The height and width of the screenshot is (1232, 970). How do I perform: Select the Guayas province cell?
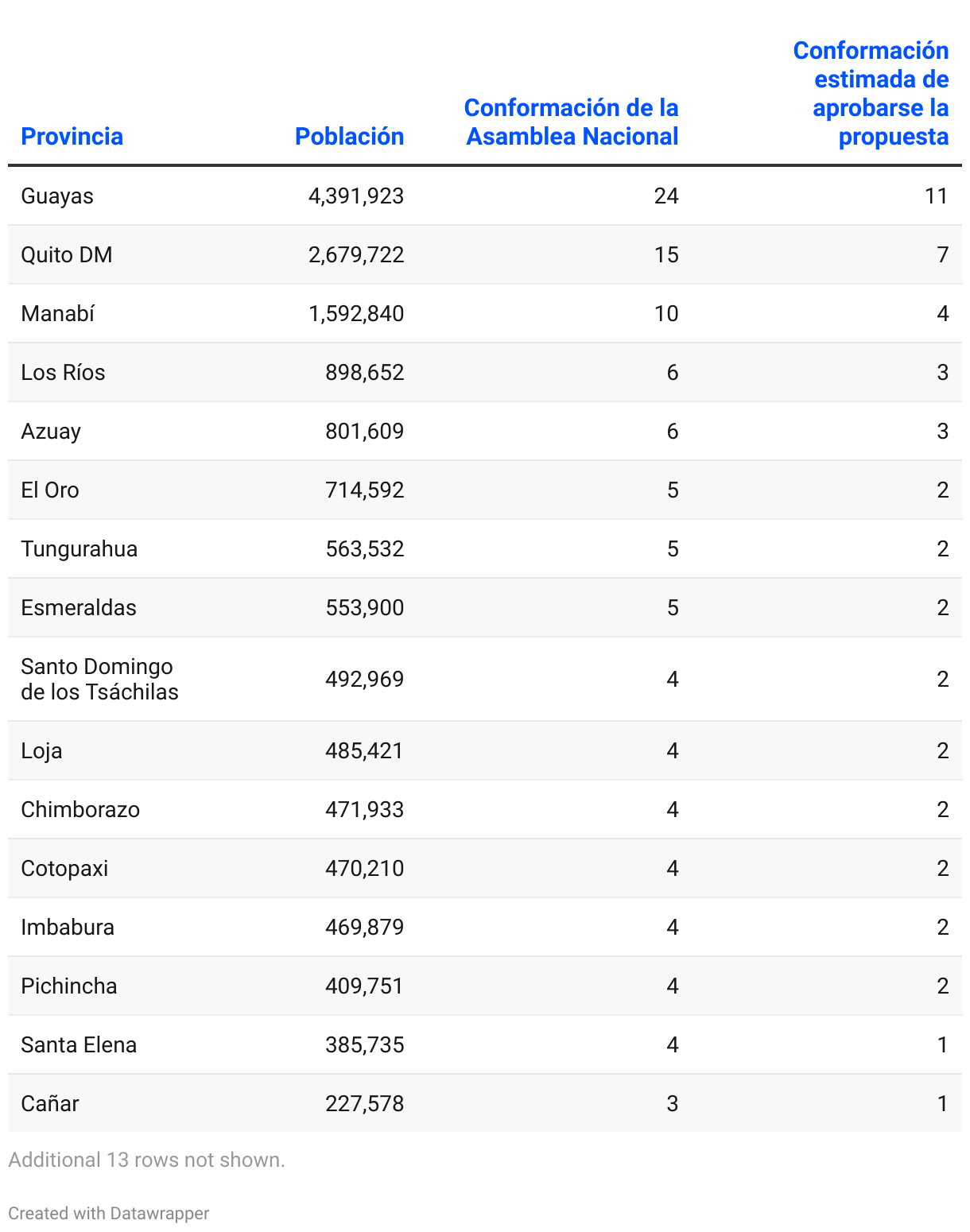tap(57, 196)
